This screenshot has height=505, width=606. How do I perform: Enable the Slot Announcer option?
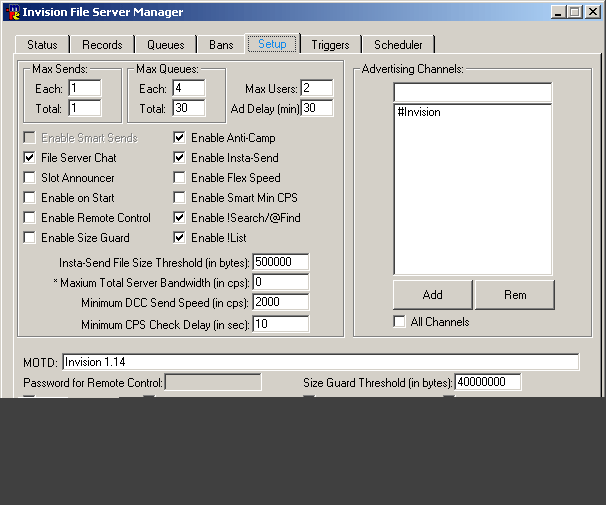click(30, 178)
